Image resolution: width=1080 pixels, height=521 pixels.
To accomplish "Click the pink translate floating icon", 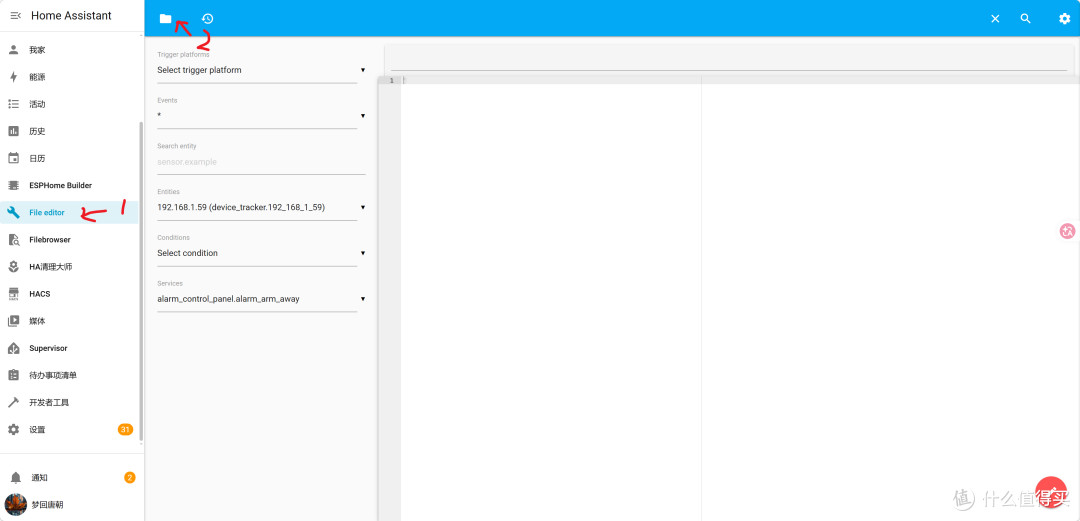I will tap(1067, 232).
